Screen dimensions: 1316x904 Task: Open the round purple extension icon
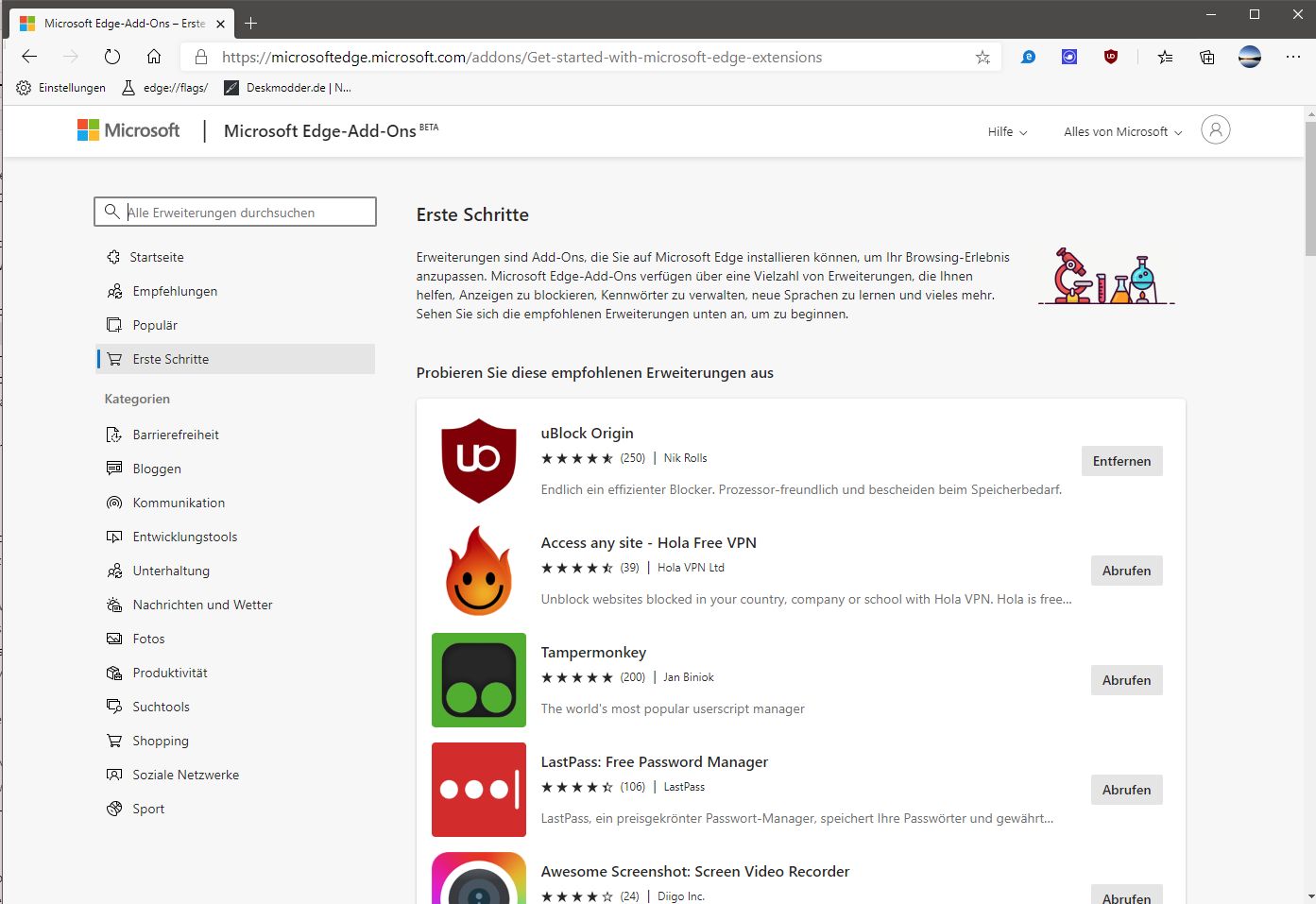(x=1069, y=57)
